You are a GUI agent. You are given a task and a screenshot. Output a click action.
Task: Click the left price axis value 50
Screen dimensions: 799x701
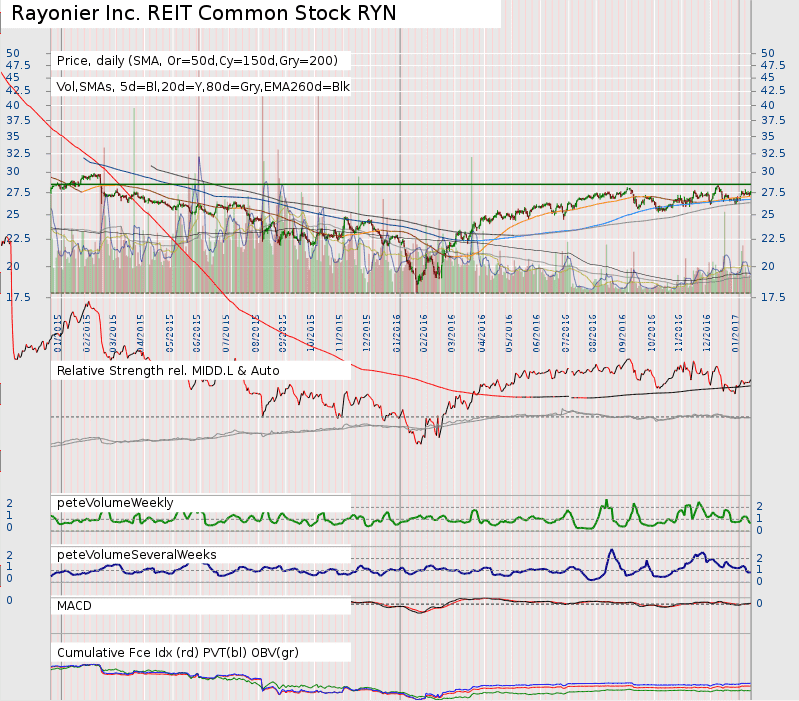click(x=13, y=53)
